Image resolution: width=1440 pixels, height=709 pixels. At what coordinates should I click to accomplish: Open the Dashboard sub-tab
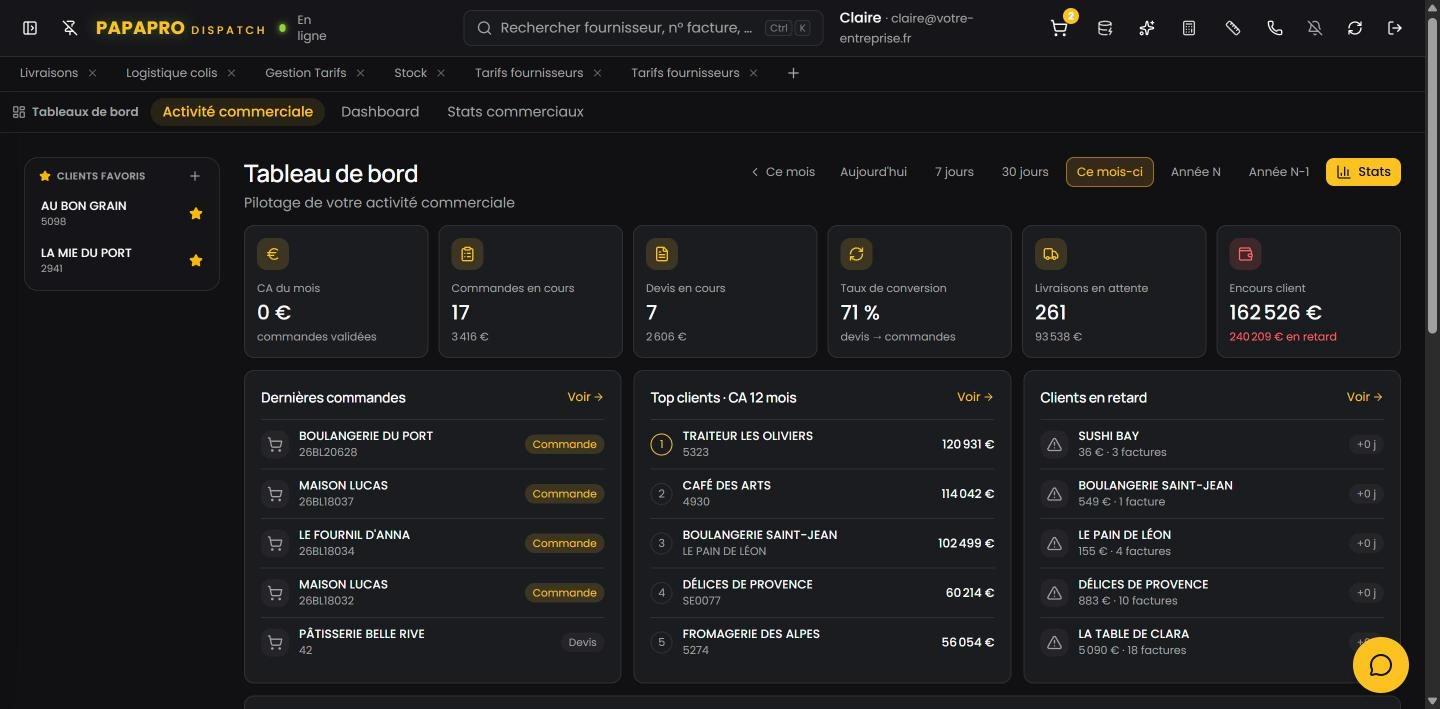coord(380,112)
